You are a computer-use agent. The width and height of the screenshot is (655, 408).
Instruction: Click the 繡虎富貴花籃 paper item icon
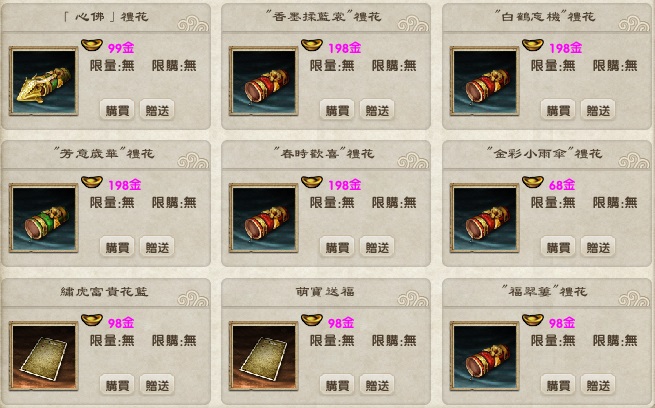(44, 356)
